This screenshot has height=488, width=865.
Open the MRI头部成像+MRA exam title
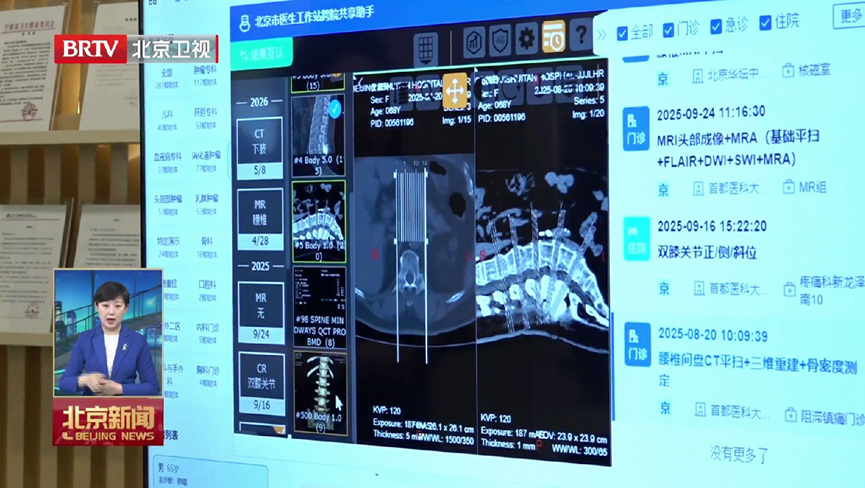(738, 149)
